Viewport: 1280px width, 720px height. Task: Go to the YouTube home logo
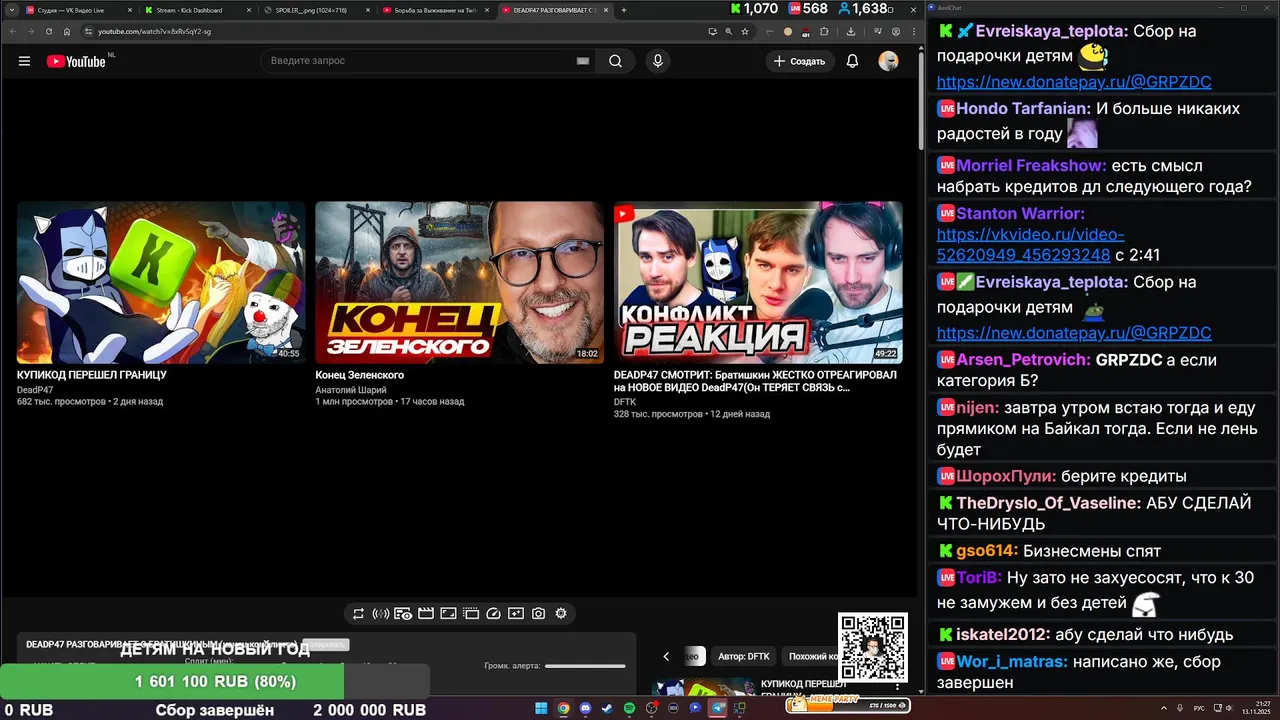tap(76, 61)
